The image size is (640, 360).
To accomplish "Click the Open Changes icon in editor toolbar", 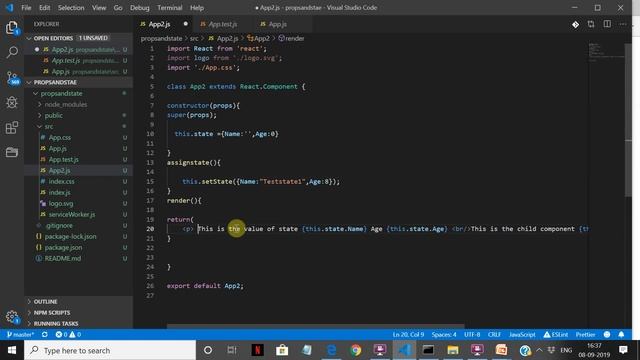I will [x=591, y=24].
